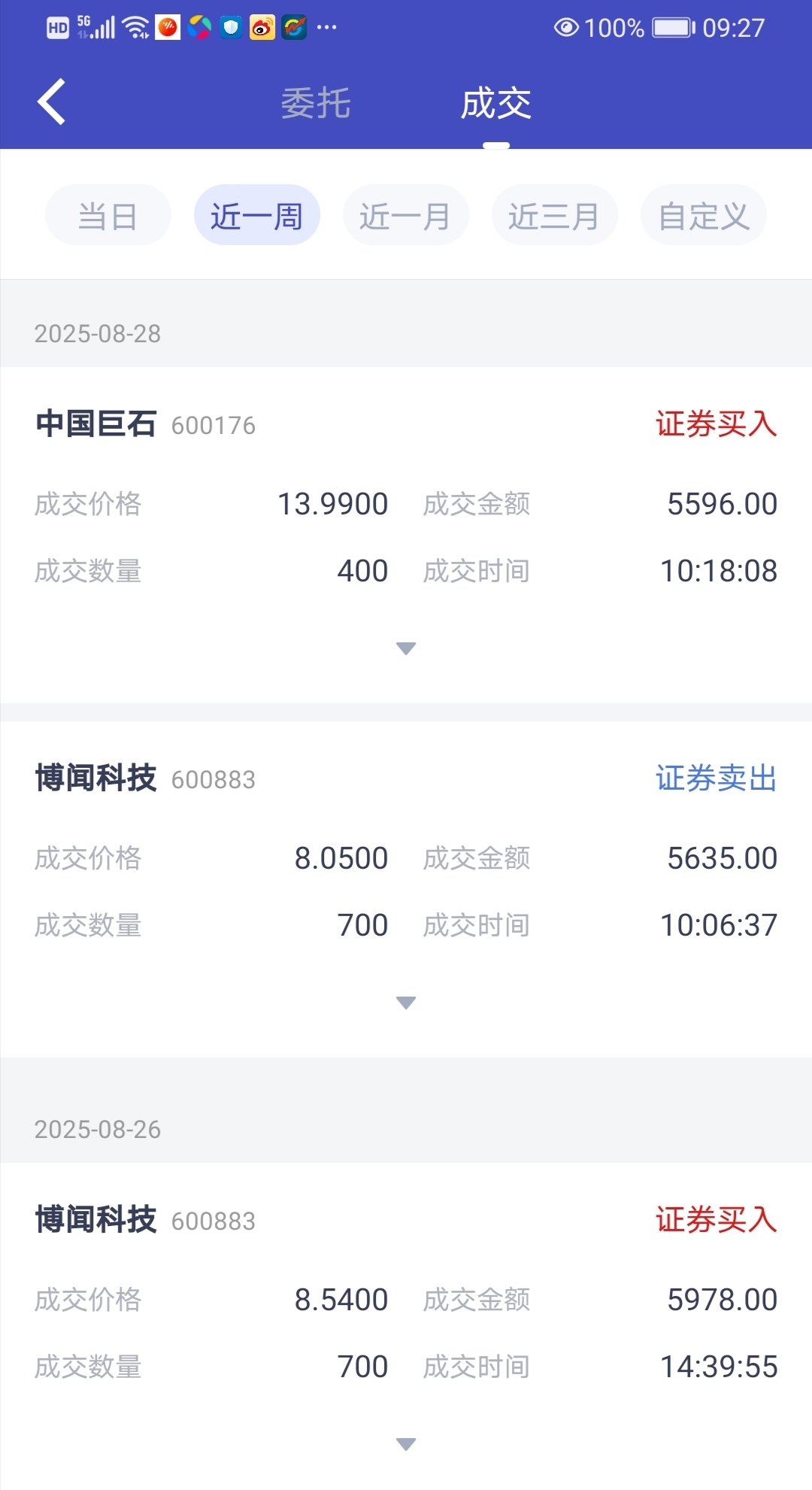
Task: Select the 近三月 filter chip
Action: (555, 215)
